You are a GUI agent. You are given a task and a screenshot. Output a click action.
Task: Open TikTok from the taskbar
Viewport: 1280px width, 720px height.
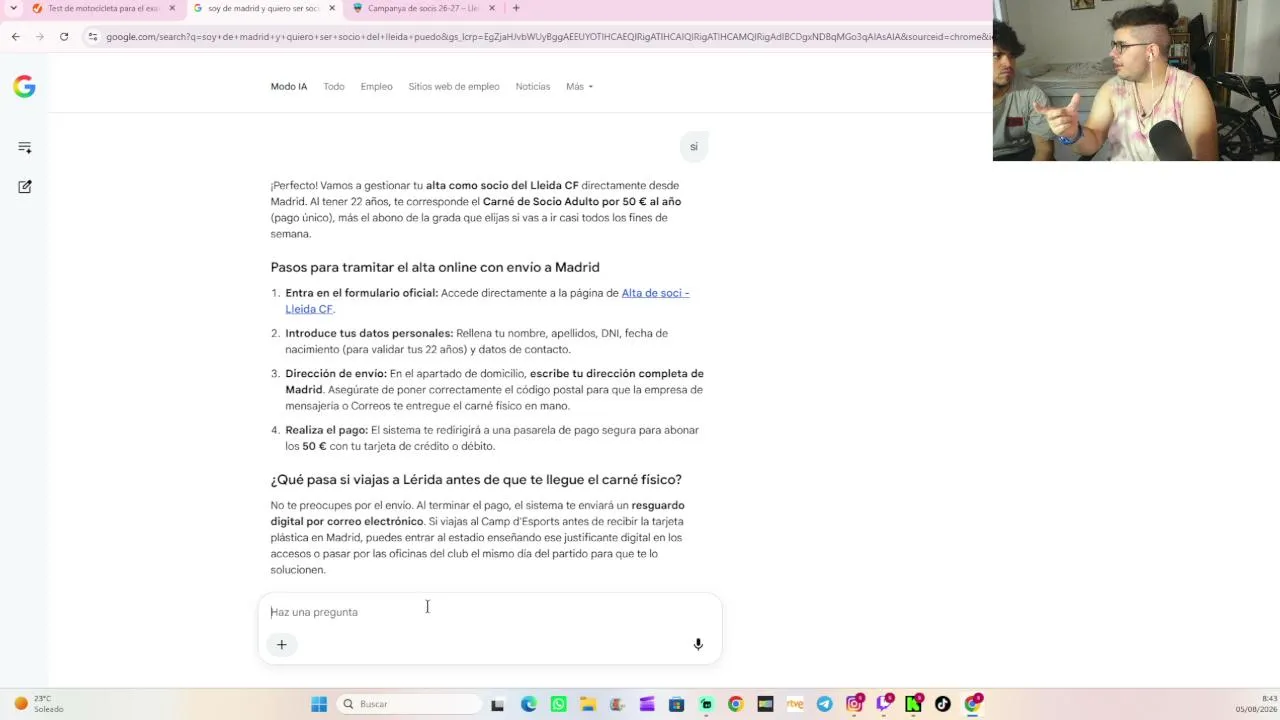tap(943, 704)
